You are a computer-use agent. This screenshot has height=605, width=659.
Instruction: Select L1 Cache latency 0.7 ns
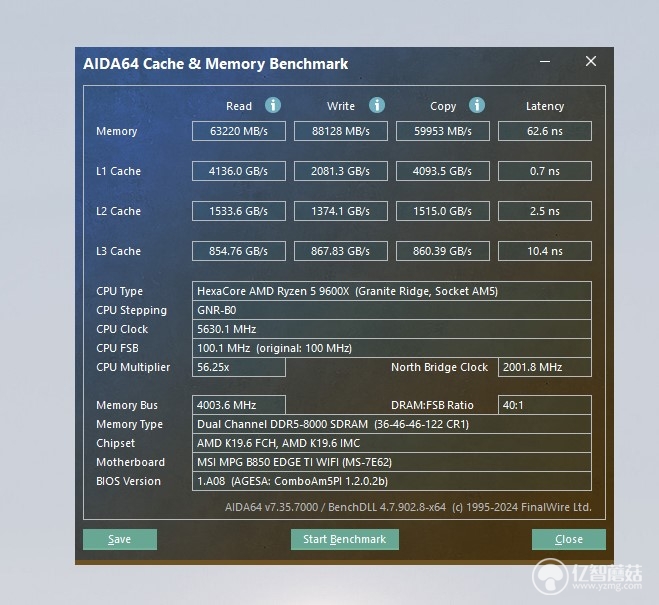[x=545, y=171]
